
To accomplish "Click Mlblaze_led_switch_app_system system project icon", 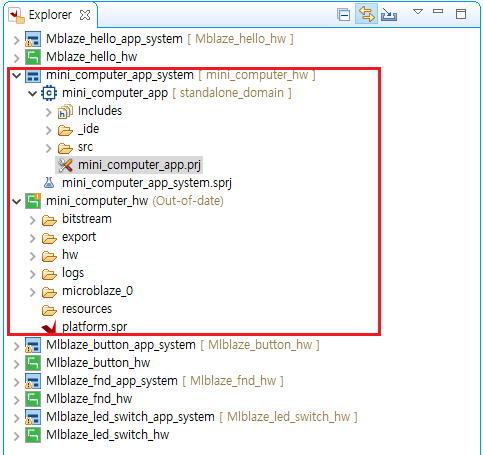I will (33, 417).
